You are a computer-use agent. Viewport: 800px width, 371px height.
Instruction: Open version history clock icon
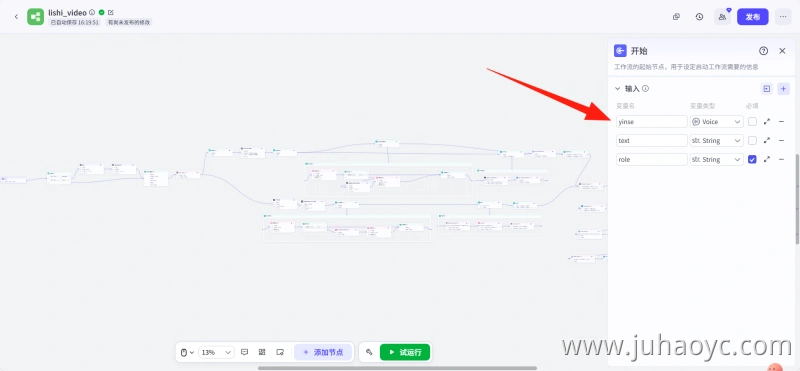click(x=699, y=17)
